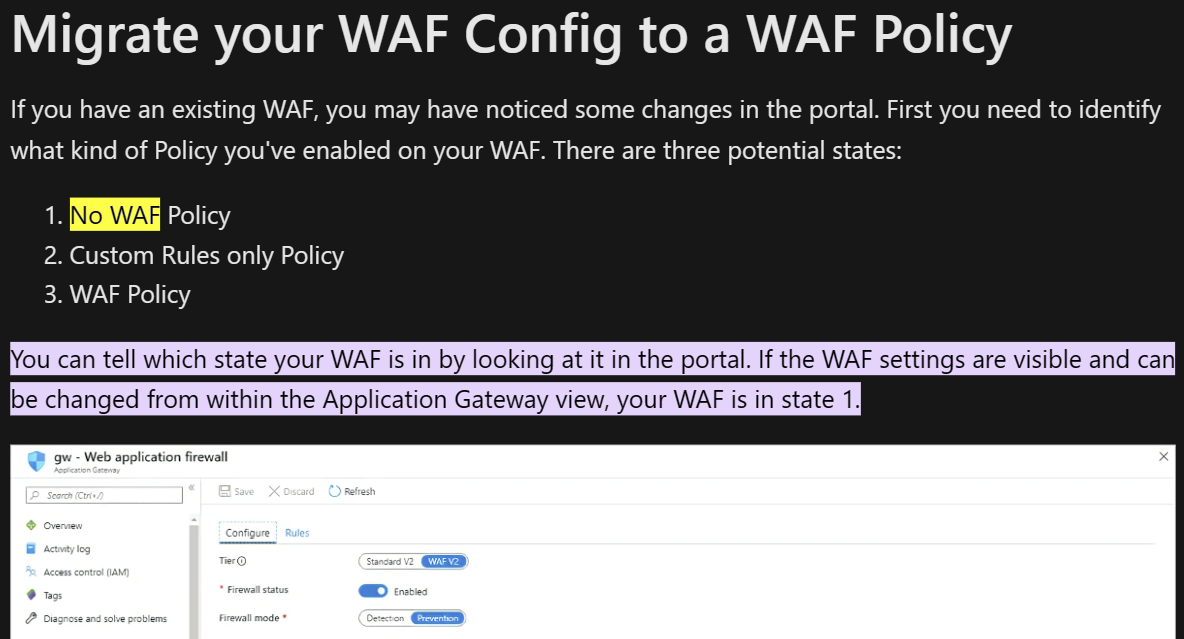The height and width of the screenshot is (639, 1184).
Task: Toggle the Firewall status switch
Action: [x=373, y=591]
